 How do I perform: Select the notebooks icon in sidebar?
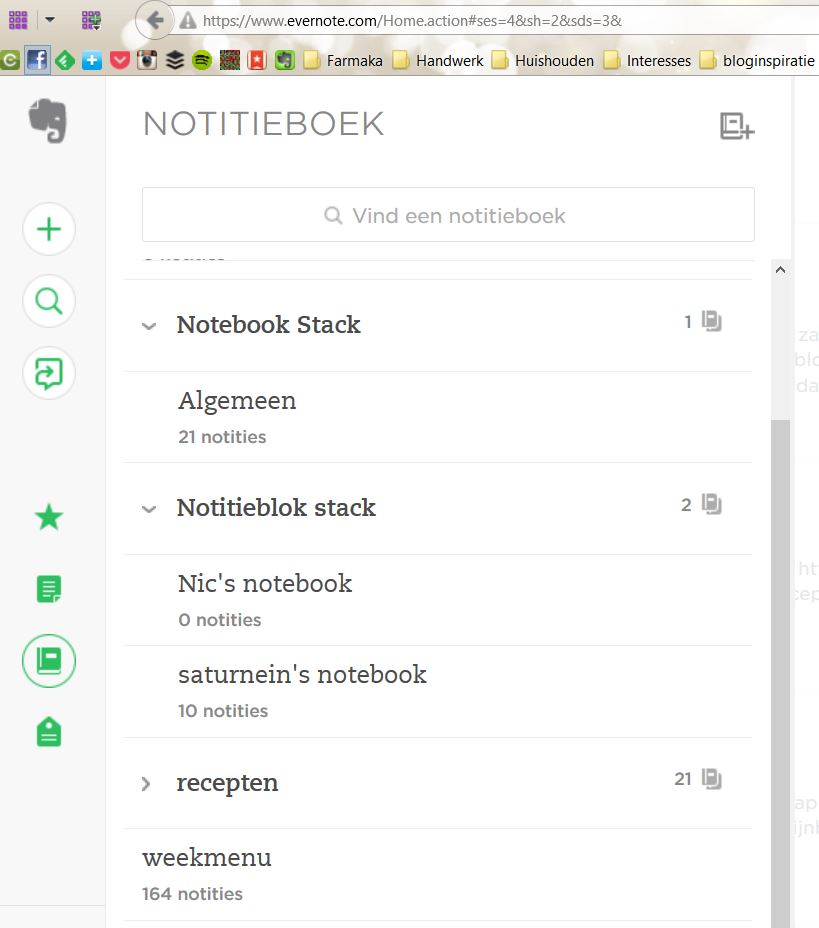[x=49, y=661]
